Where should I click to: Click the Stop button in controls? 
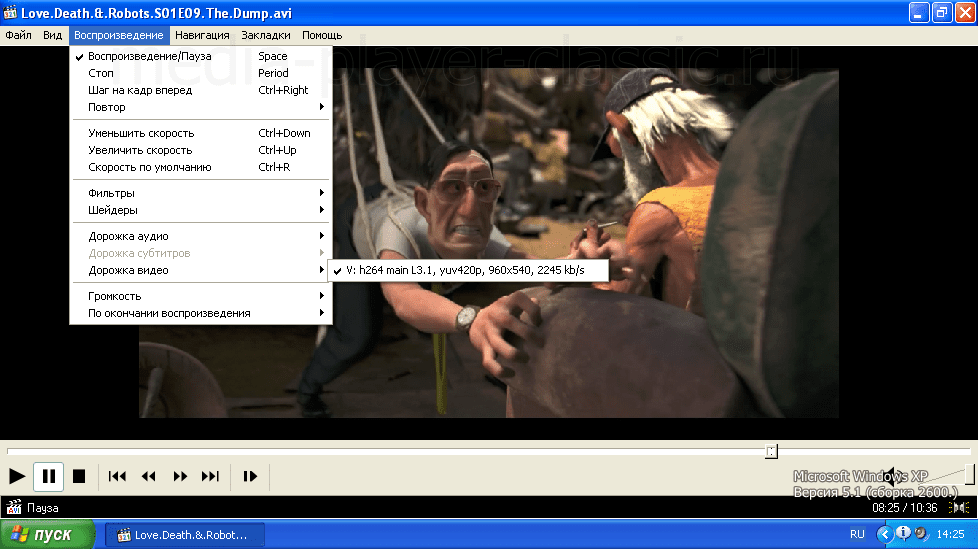79,477
